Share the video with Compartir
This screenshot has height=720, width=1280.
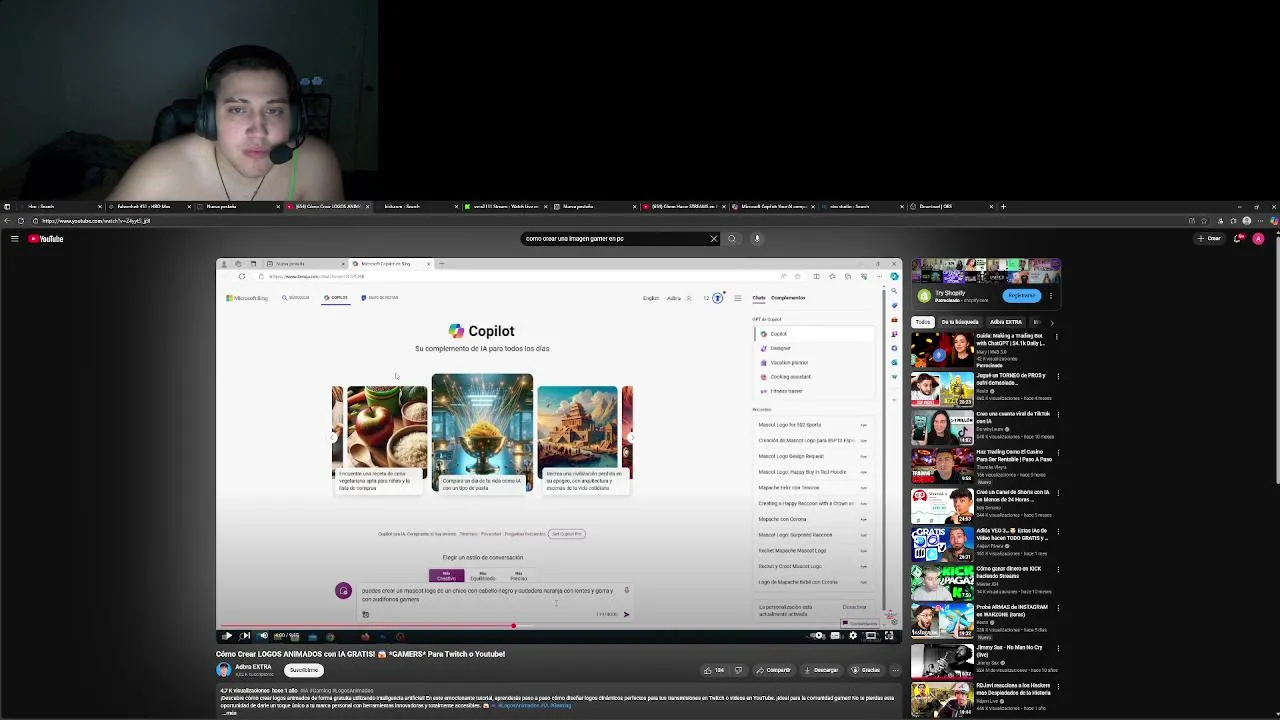point(774,670)
